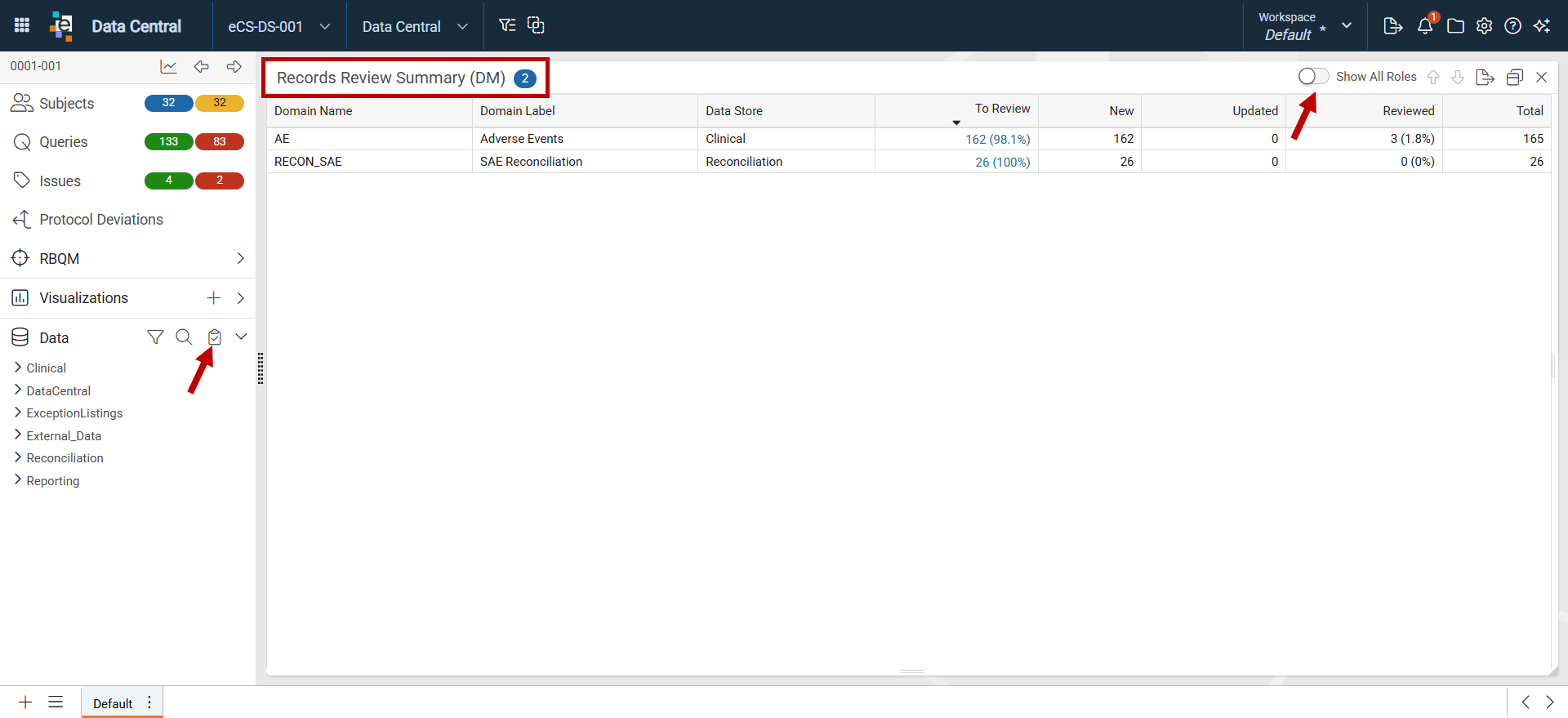Sort by the To Review column header
Viewport: 1568px width, 718px height.
[x=1002, y=109]
